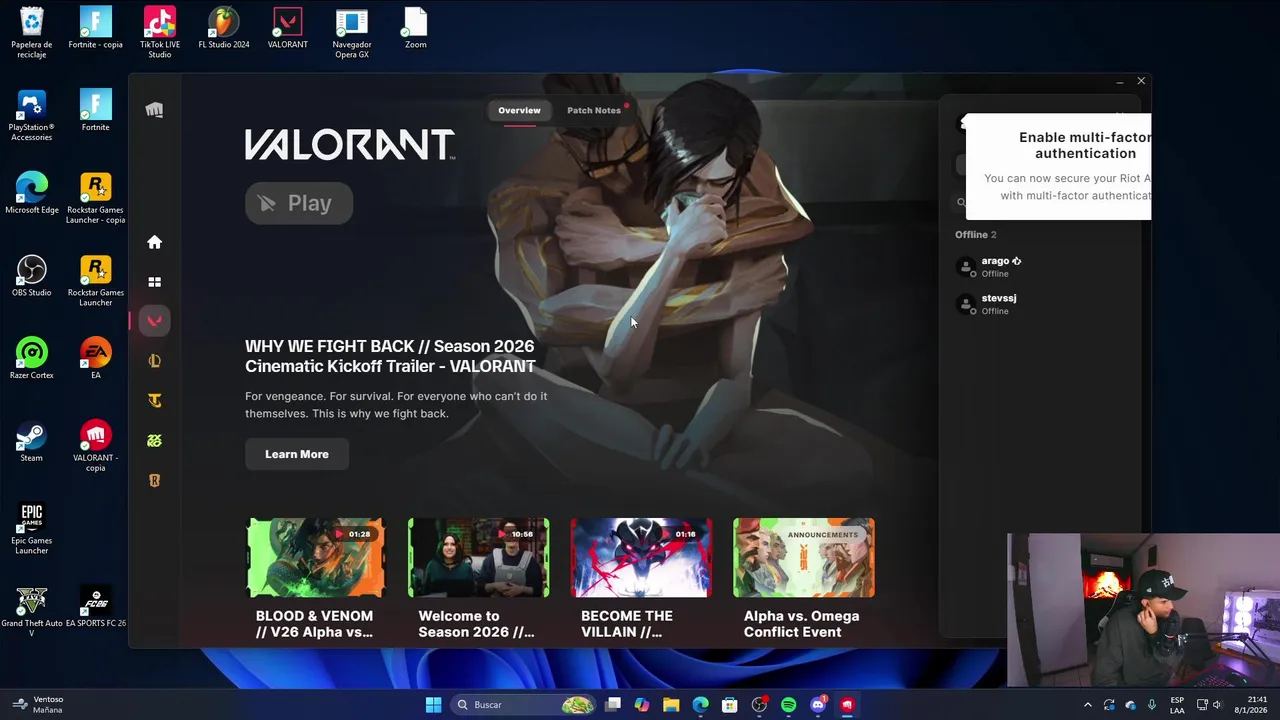
Task: Open Razer Cortex desktop shortcut
Action: tap(32, 358)
